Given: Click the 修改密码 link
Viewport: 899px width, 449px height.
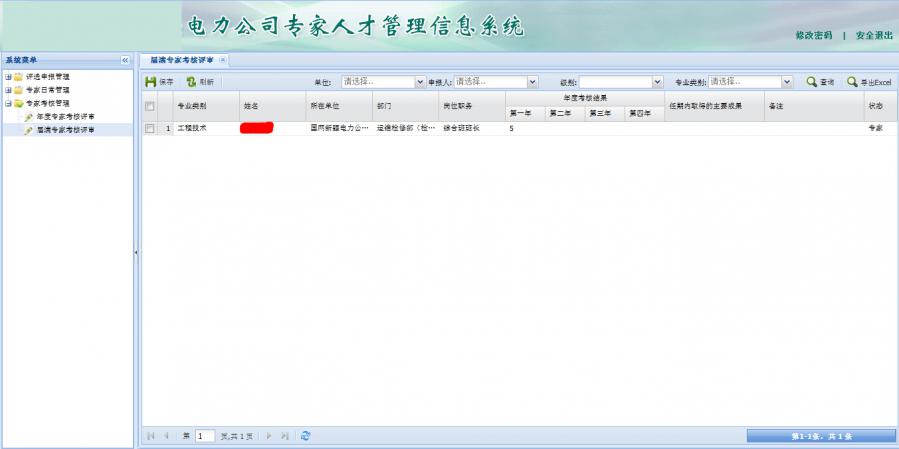Looking at the screenshot, I should click(813, 35).
